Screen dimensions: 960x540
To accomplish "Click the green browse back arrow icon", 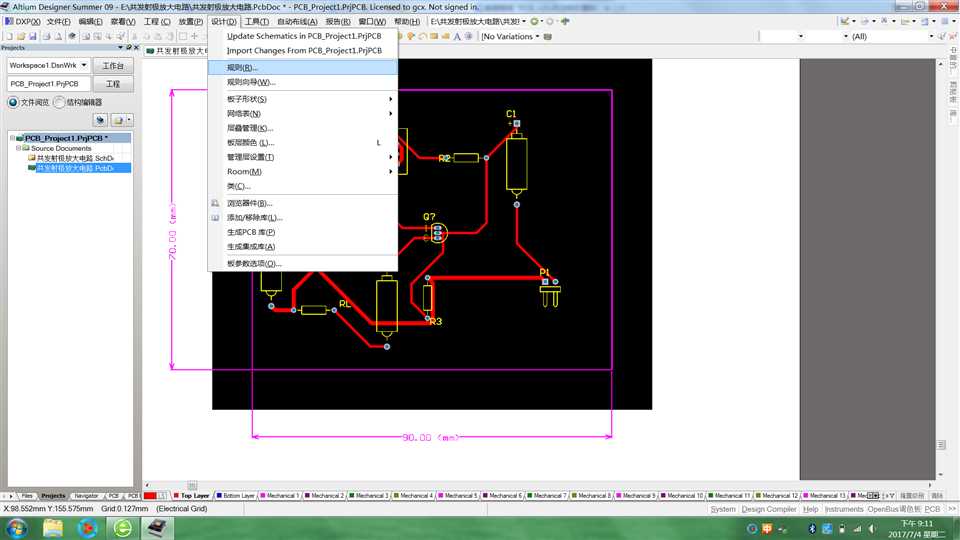I will pos(534,21).
